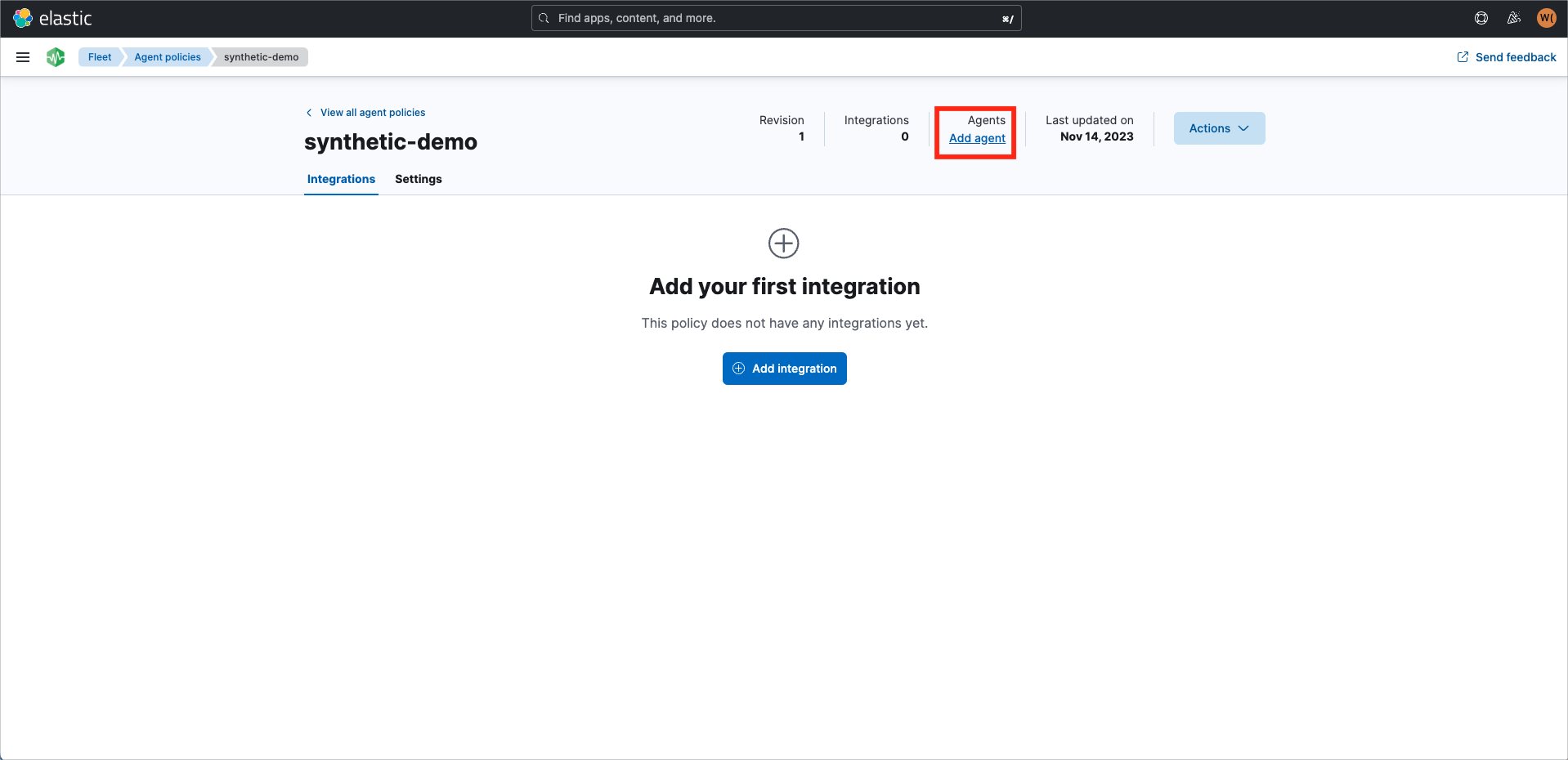Image resolution: width=1568 pixels, height=760 pixels.
Task: Open the Actions dropdown
Action: [1218, 128]
